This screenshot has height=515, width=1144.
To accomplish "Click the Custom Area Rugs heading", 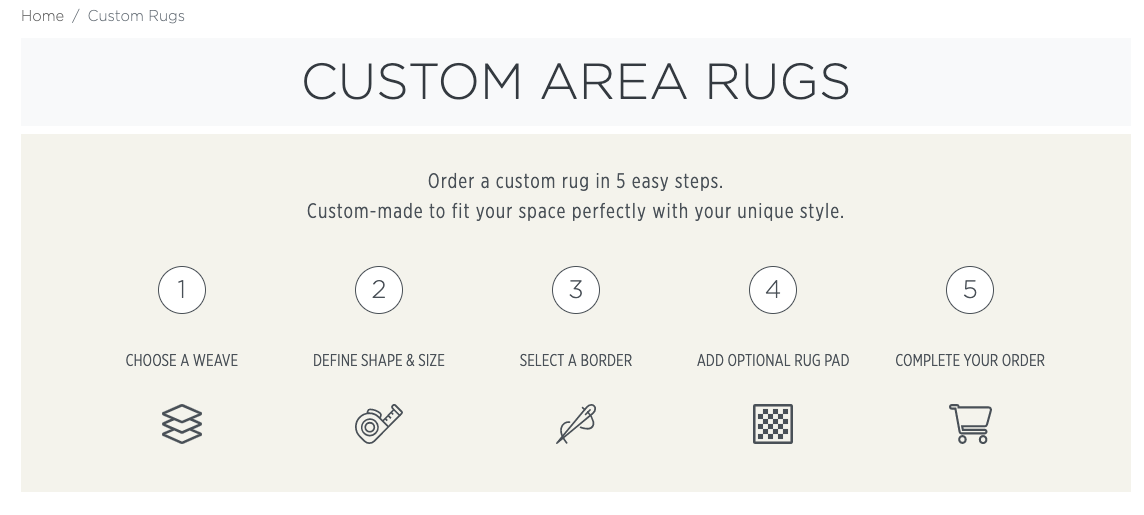I will coord(576,81).
